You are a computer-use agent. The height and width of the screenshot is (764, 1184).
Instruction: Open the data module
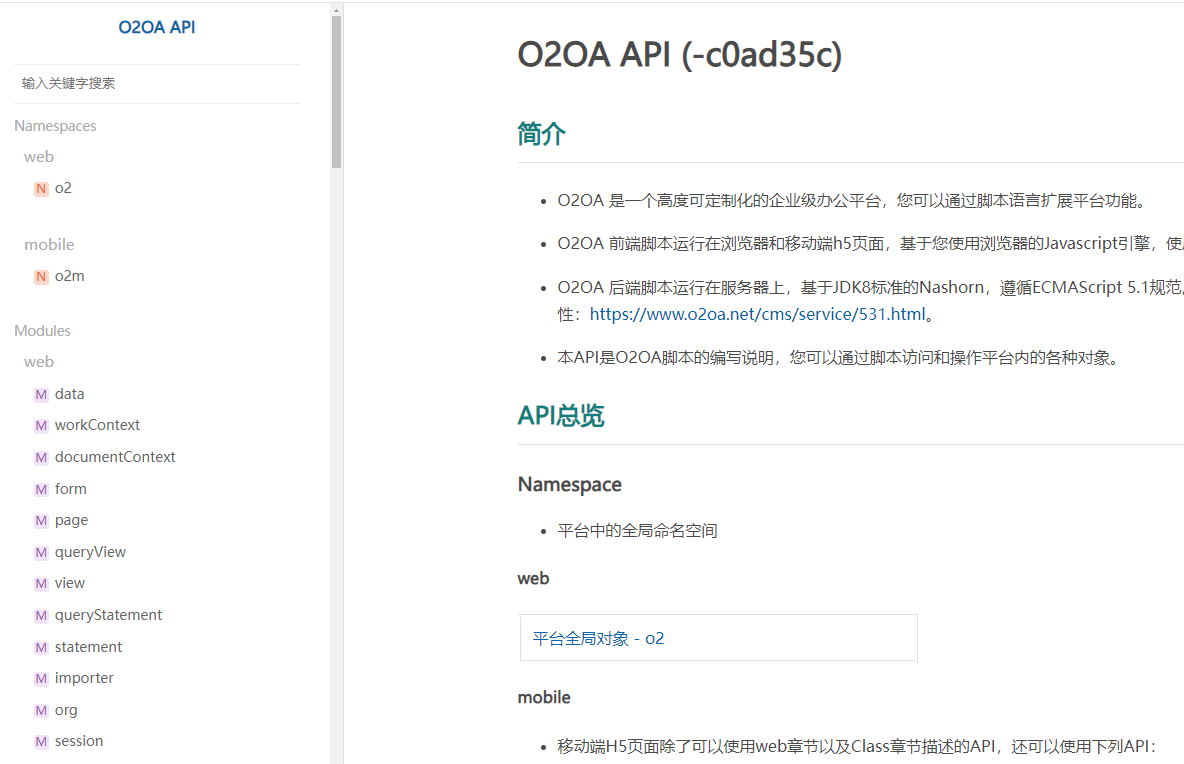[69, 394]
